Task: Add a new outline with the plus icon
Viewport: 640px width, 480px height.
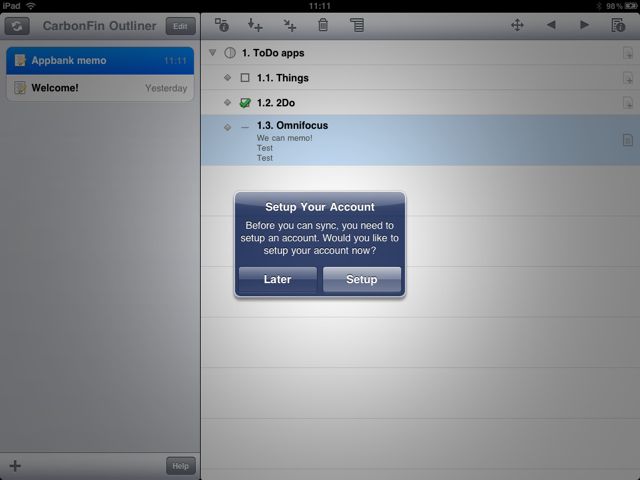Action: [x=15, y=466]
